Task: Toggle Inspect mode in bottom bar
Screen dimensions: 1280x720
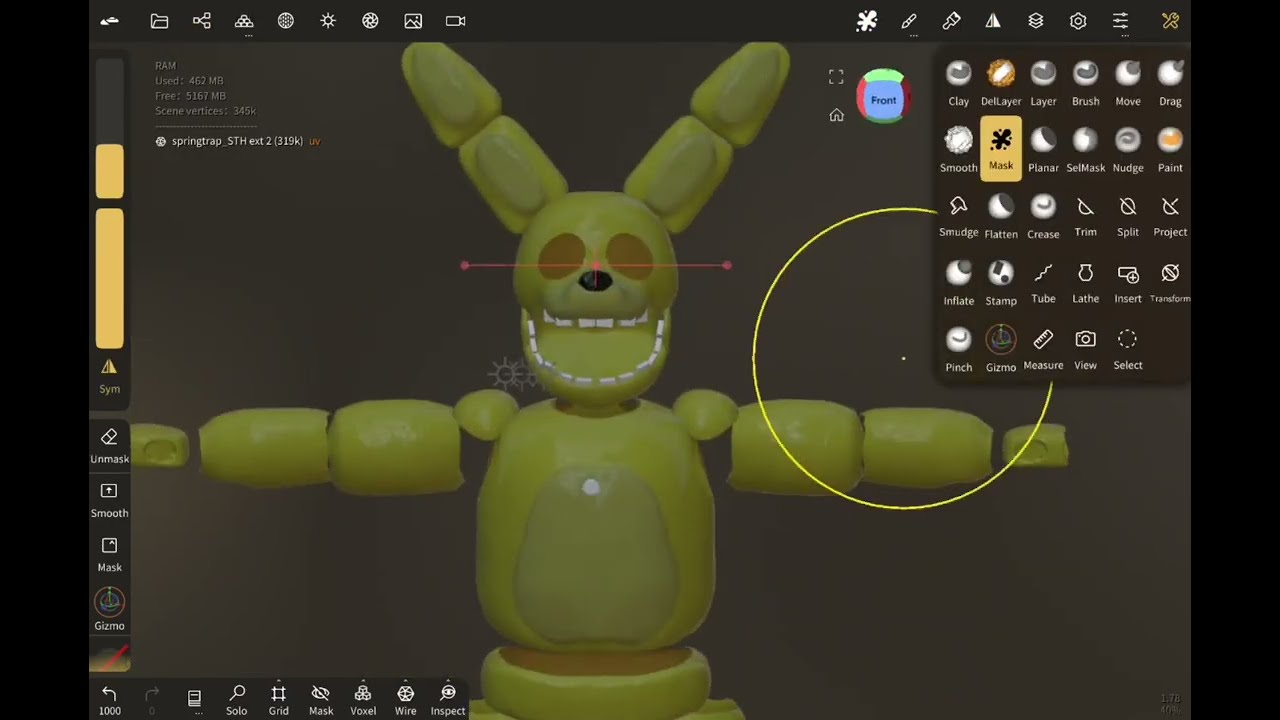Action: click(x=448, y=700)
